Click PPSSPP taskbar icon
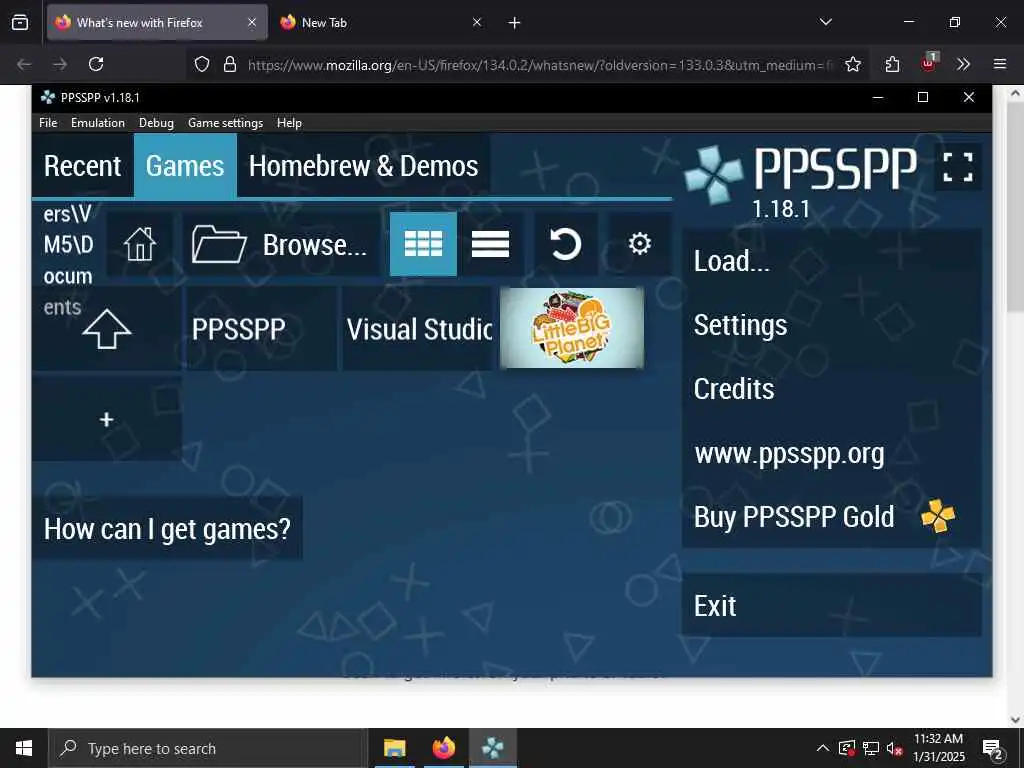The width and height of the screenshot is (1024, 768). pyautogui.click(x=493, y=748)
